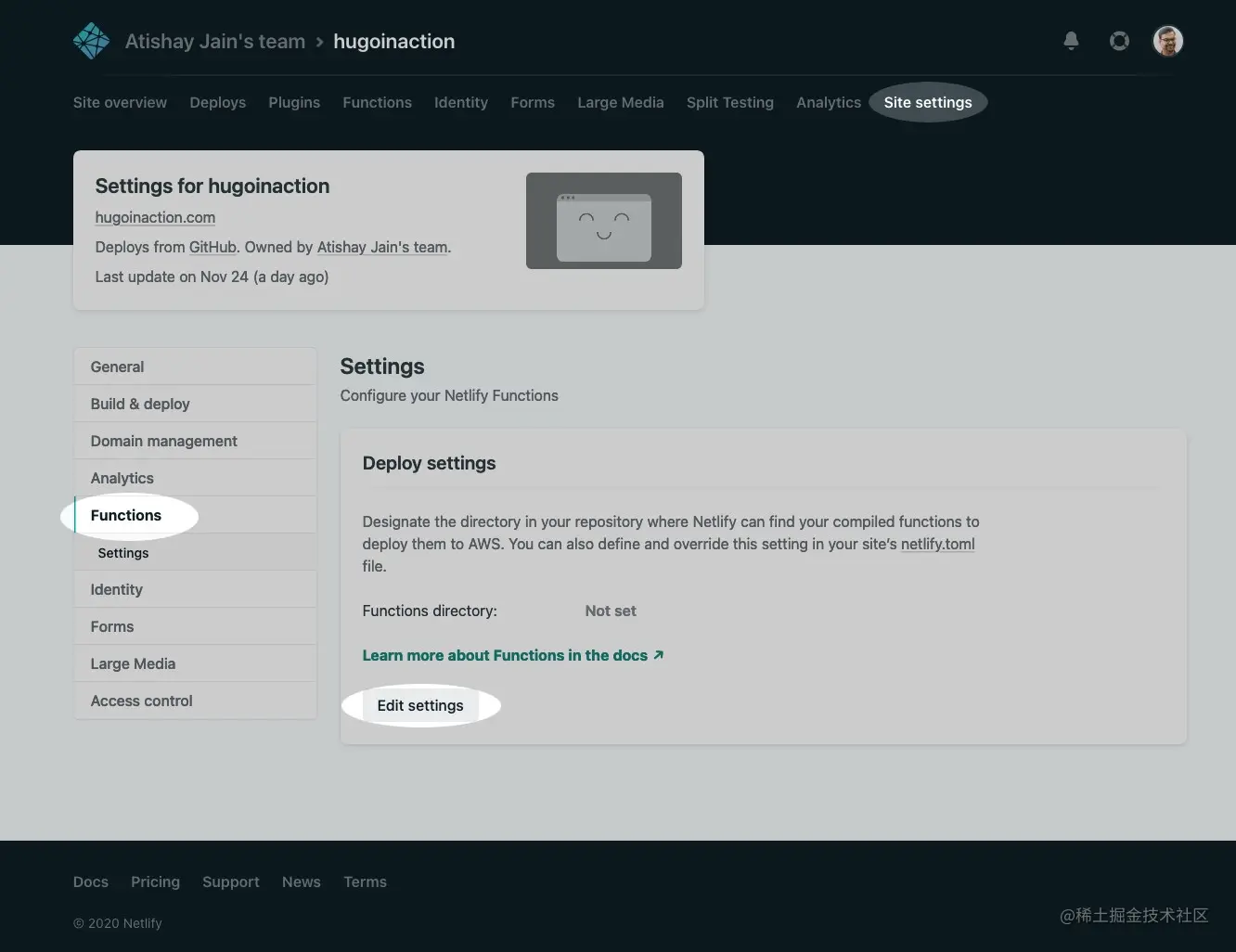Image resolution: width=1236 pixels, height=952 pixels.
Task: Open the Forms top navigation tab
Action: click(x=533, y=102)
